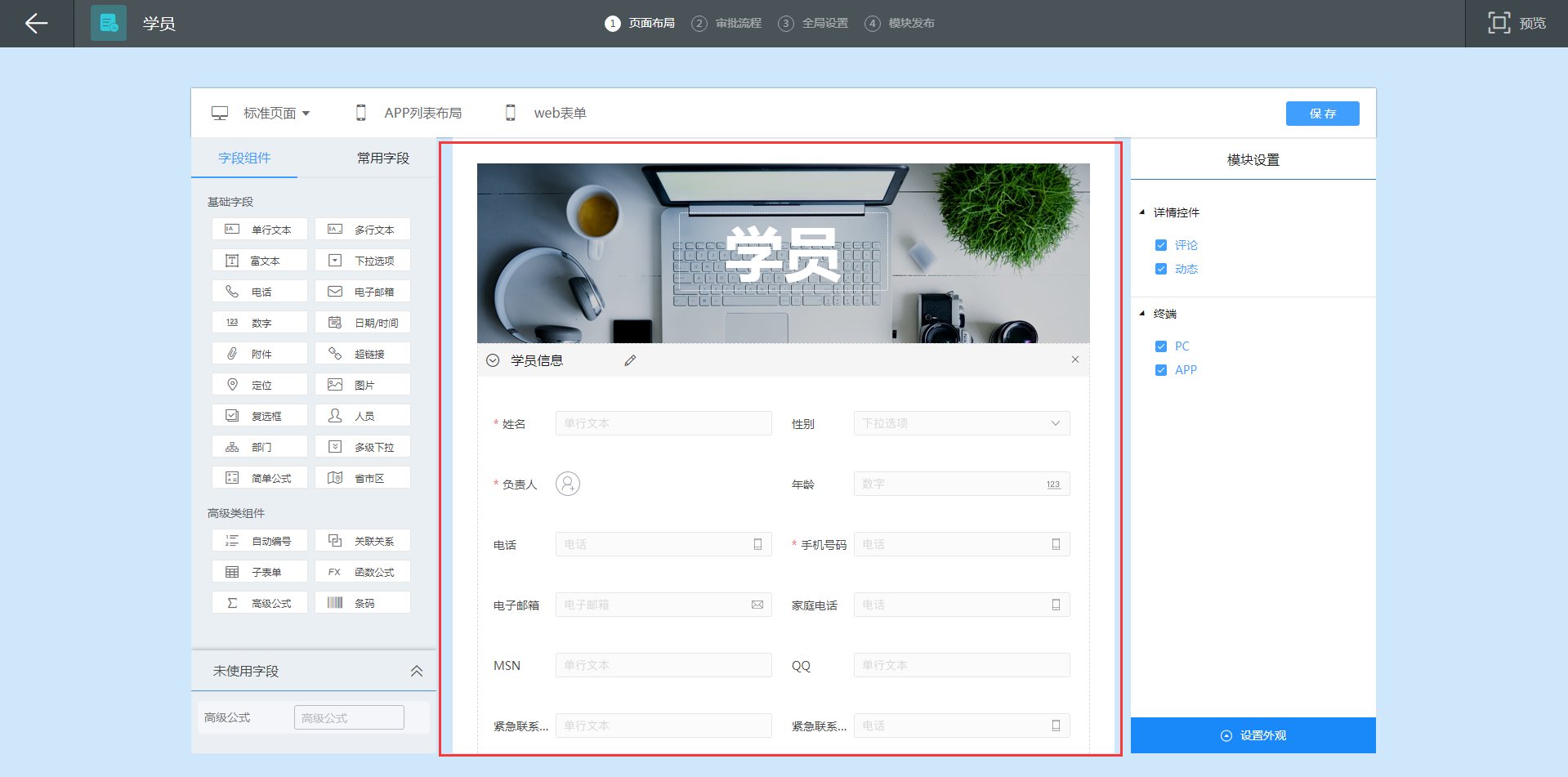Select the 子表单 field component
The width and height of the screenshot is (1568, 777).
(260, 572)
